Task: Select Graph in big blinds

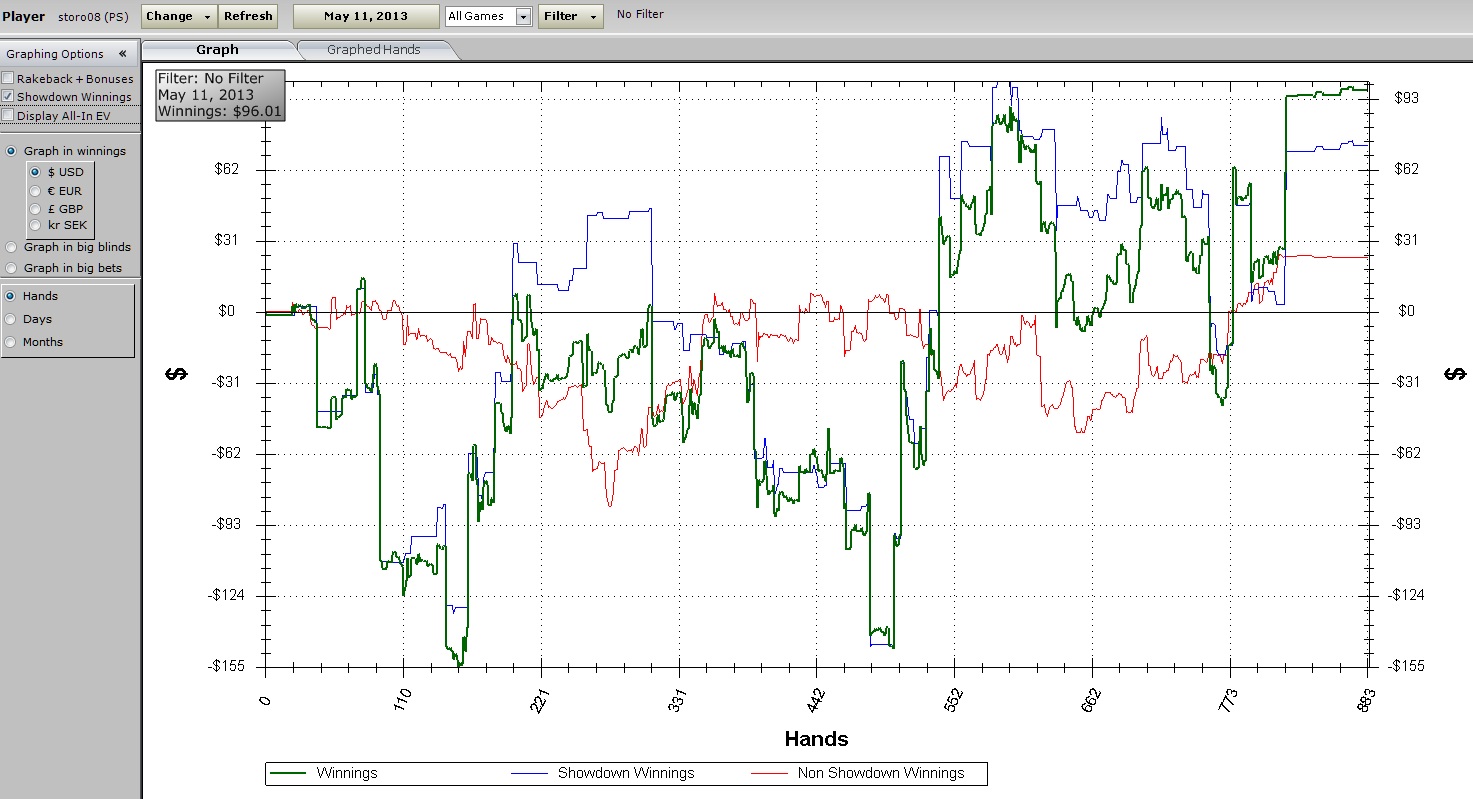Action: pyautogui.click(x=12, y=247)
